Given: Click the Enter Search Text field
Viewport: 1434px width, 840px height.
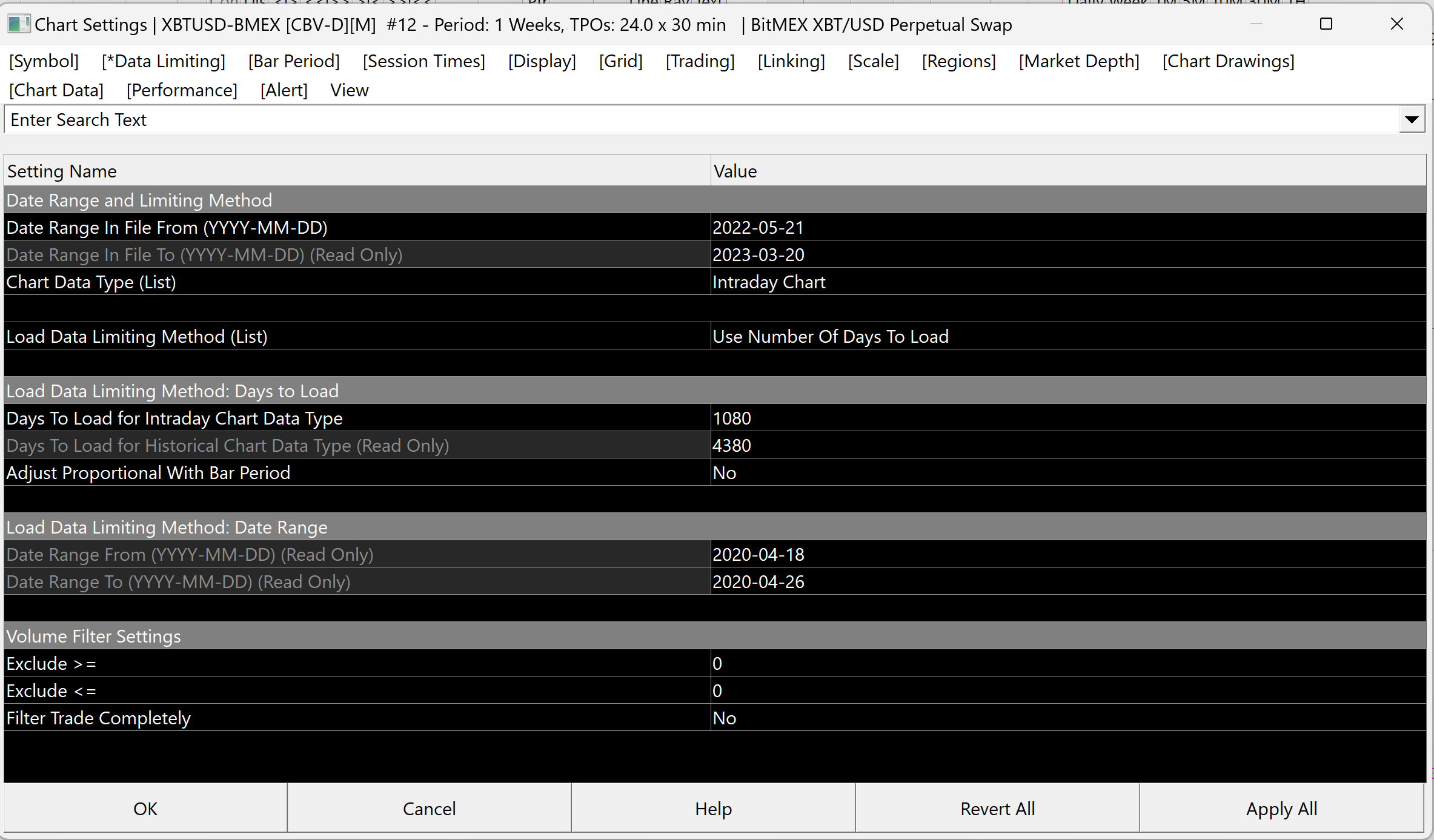Looking at the screenshot, I should [x=697, y=120].
